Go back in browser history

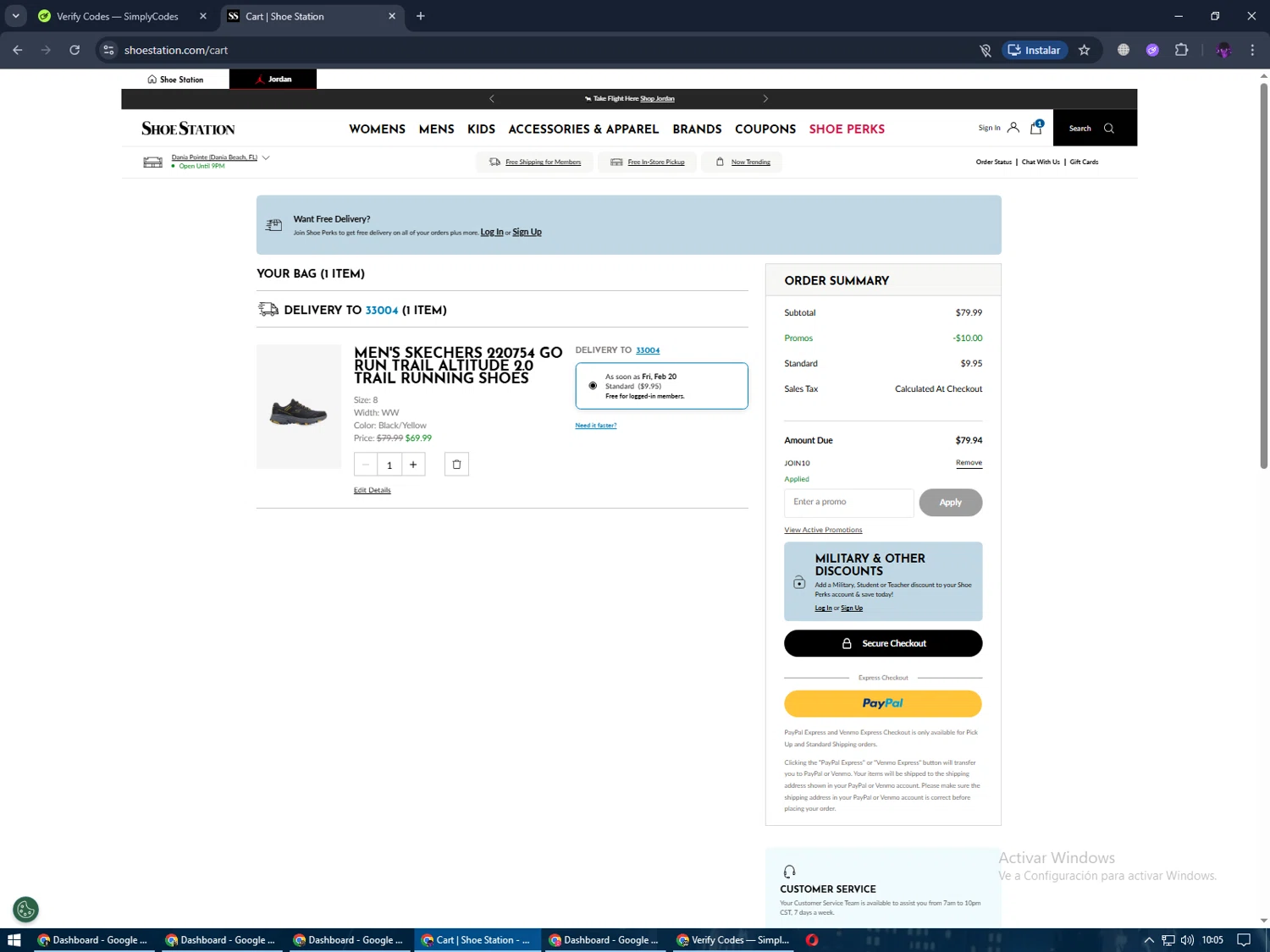(x=18, y=50)
